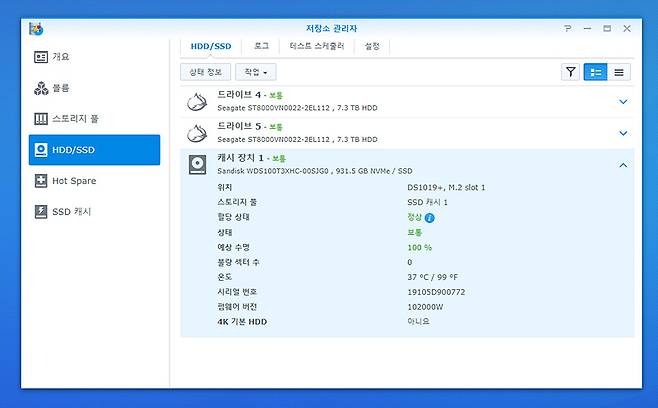Collapse the 캐시 장치 1 row chevron
The height and width of the screenshot is (408, 658).
(623, 165)
